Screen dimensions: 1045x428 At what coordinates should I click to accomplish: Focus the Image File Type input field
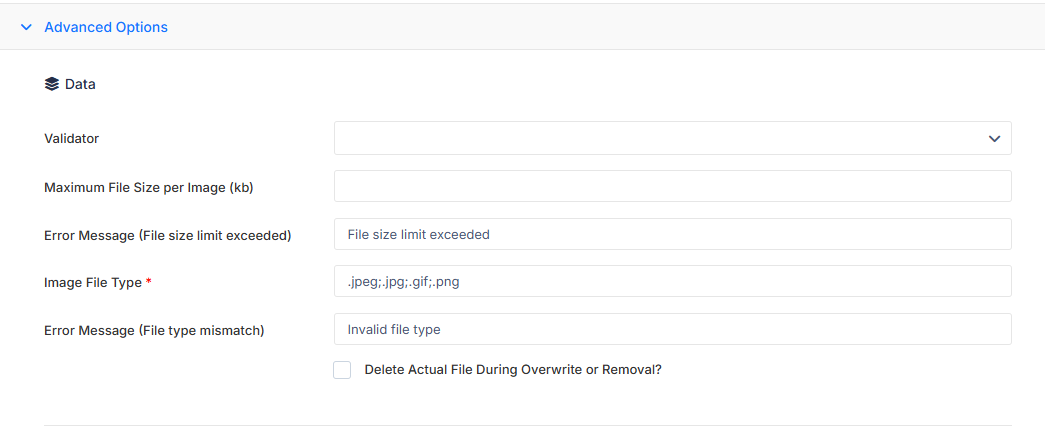[672, 281]
